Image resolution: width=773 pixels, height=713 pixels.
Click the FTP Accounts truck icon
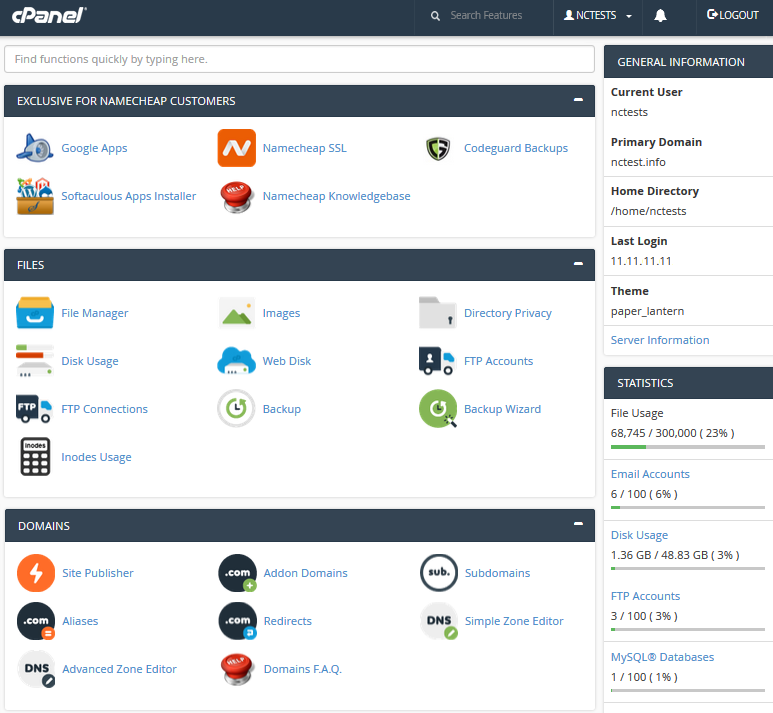click(x=437, y=361)
